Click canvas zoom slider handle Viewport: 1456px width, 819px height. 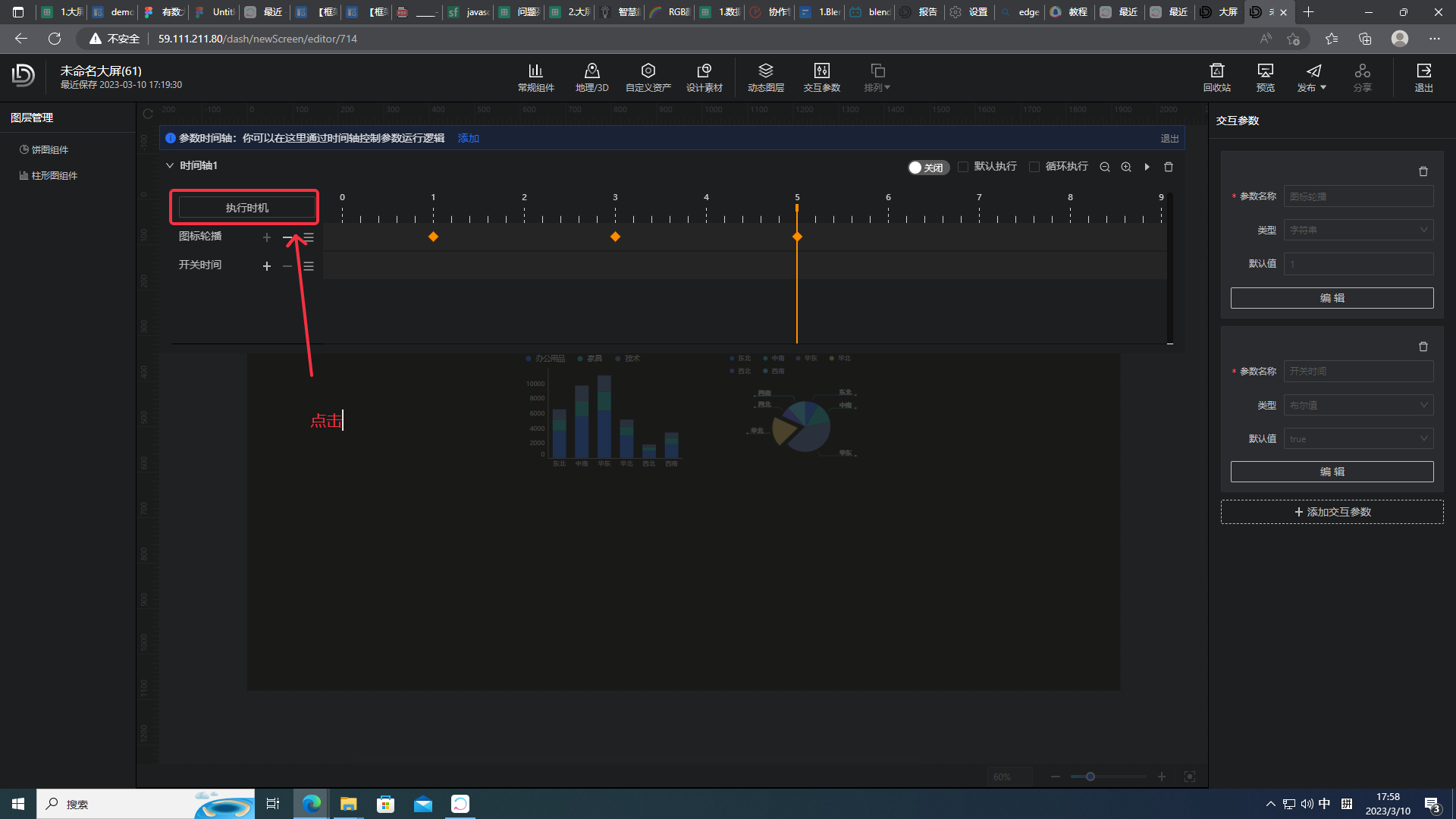(x=1090, y=777)
